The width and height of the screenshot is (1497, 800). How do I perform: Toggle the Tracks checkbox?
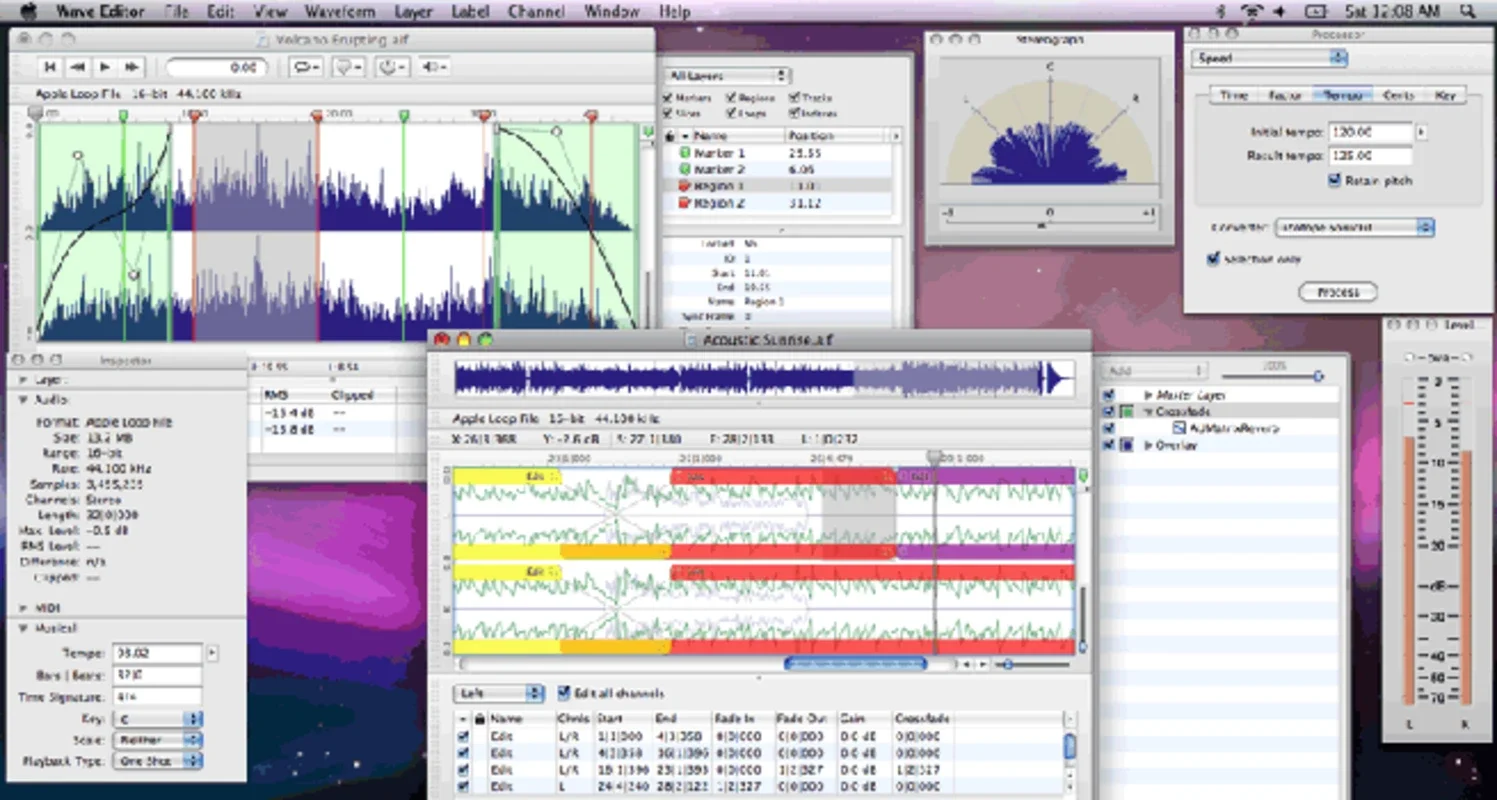coord(794,98)
